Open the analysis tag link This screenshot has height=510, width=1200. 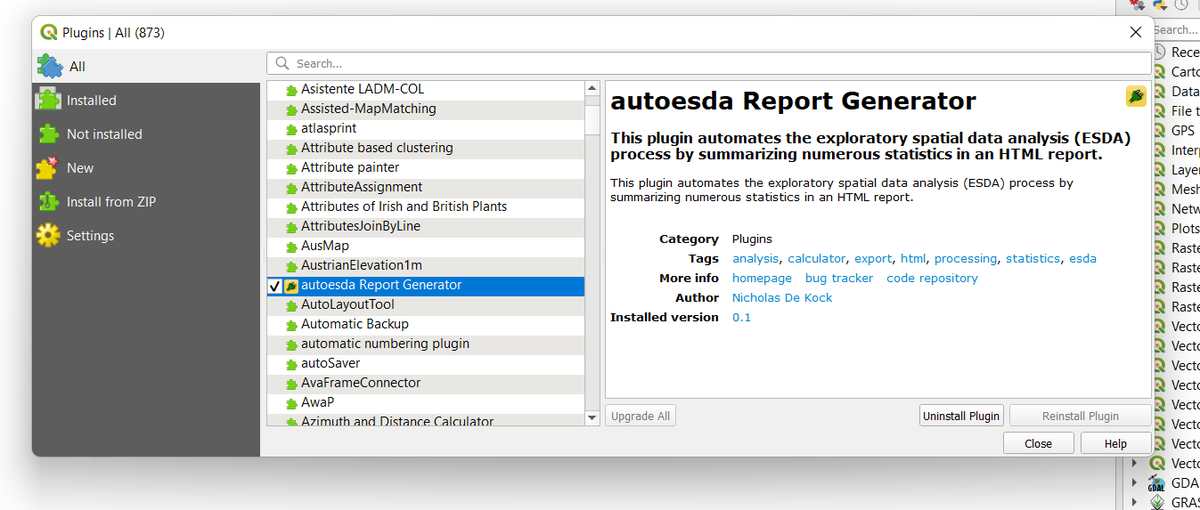point(755,259)
